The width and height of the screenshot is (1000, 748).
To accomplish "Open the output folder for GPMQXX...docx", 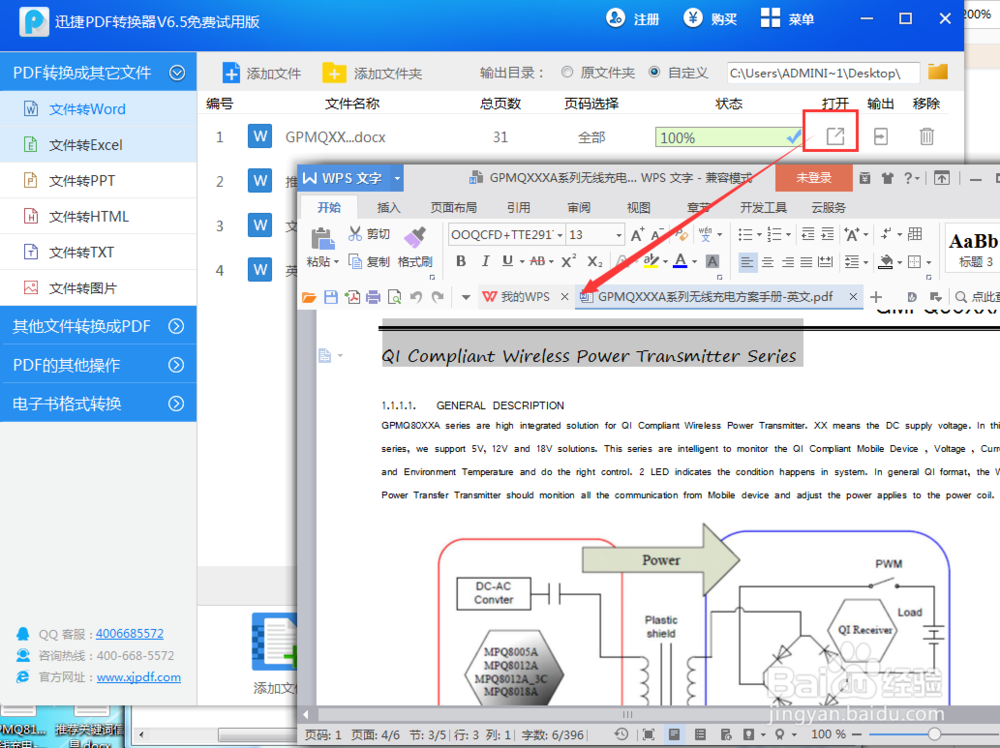I will (881, 136).
